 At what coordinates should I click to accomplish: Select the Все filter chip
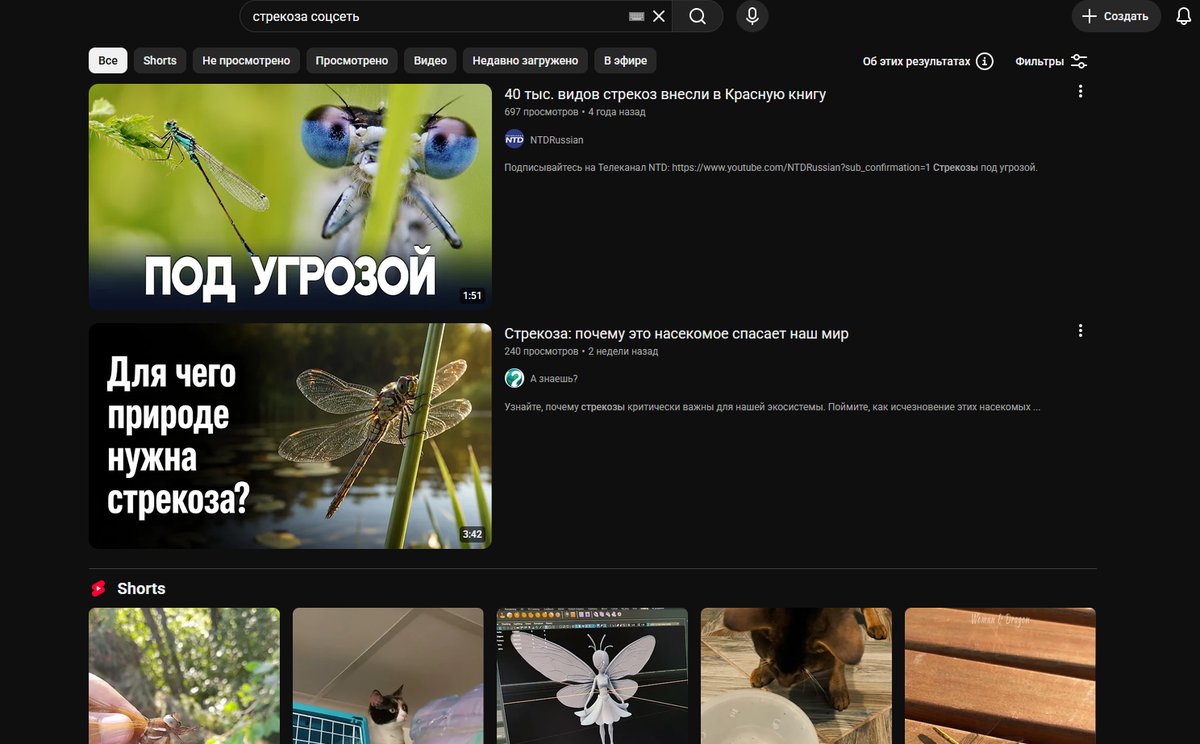(108, 60)
